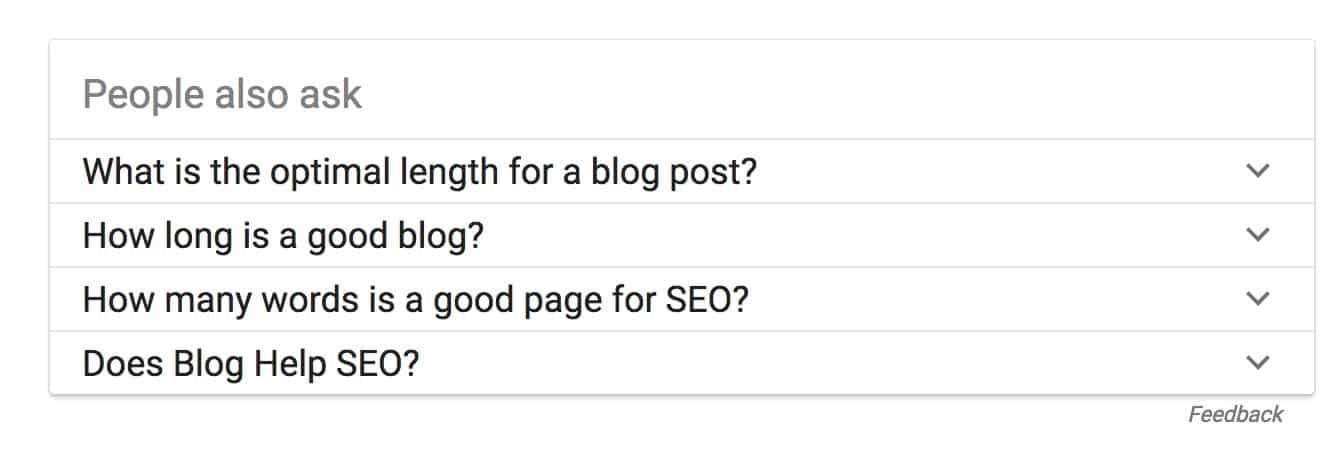1342x458 pixels.
Task: Expand 'What is the optimal length for a blog post?'
Action: [680, 171]
